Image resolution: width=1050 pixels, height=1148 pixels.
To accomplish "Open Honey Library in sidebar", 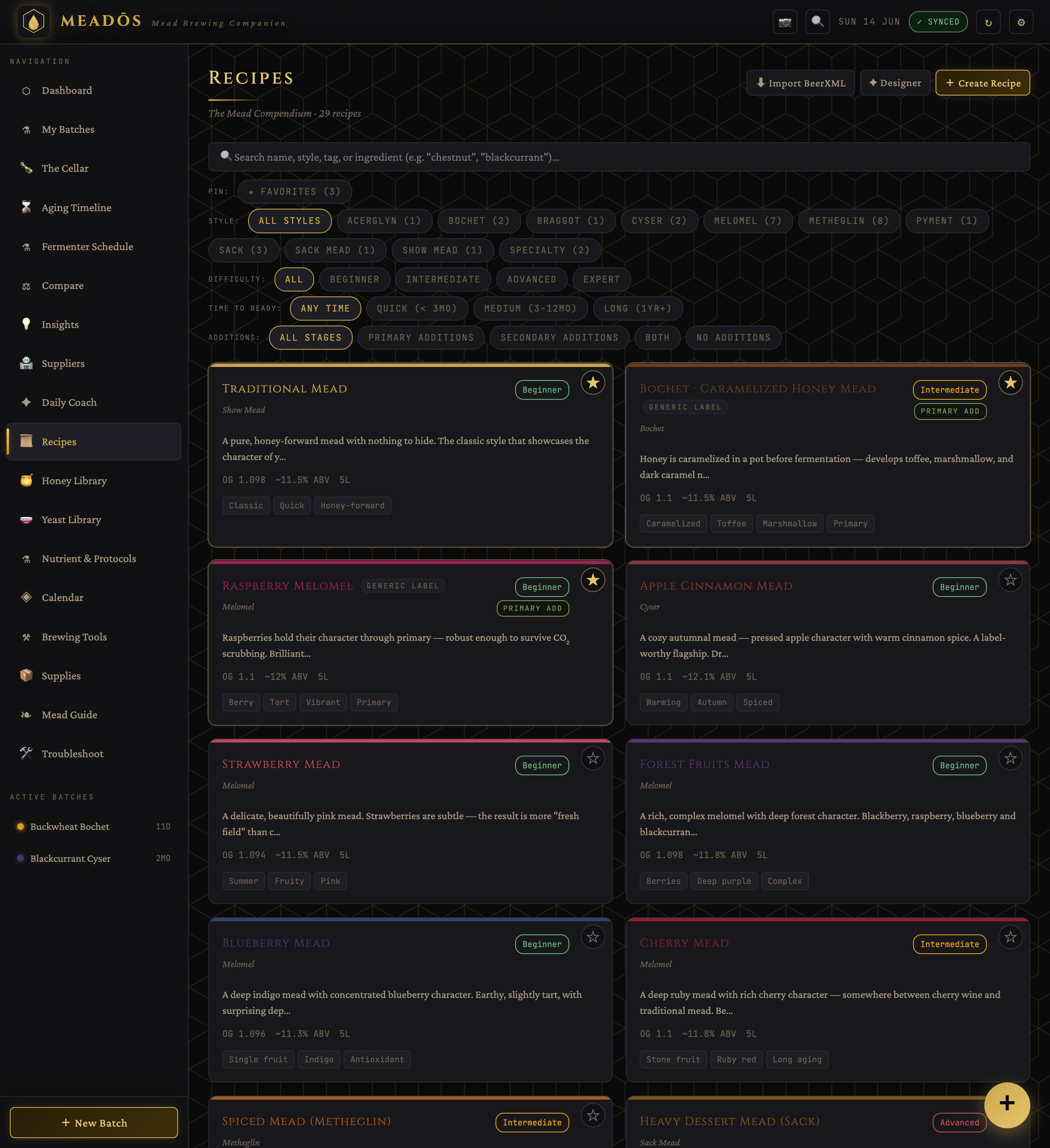I will tap(94, 481).
